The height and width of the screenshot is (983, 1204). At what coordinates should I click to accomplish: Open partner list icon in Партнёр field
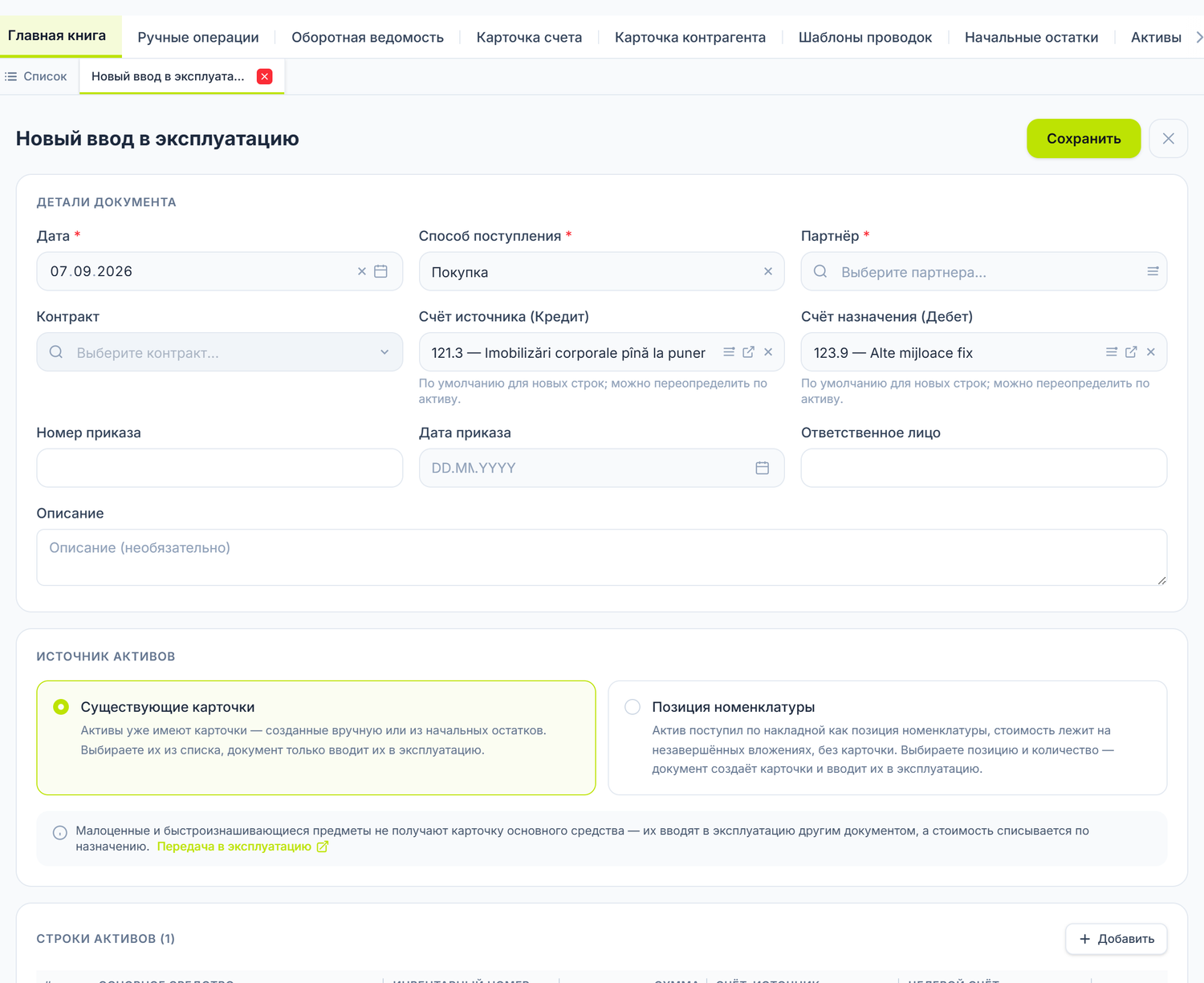coord(1153,271)
